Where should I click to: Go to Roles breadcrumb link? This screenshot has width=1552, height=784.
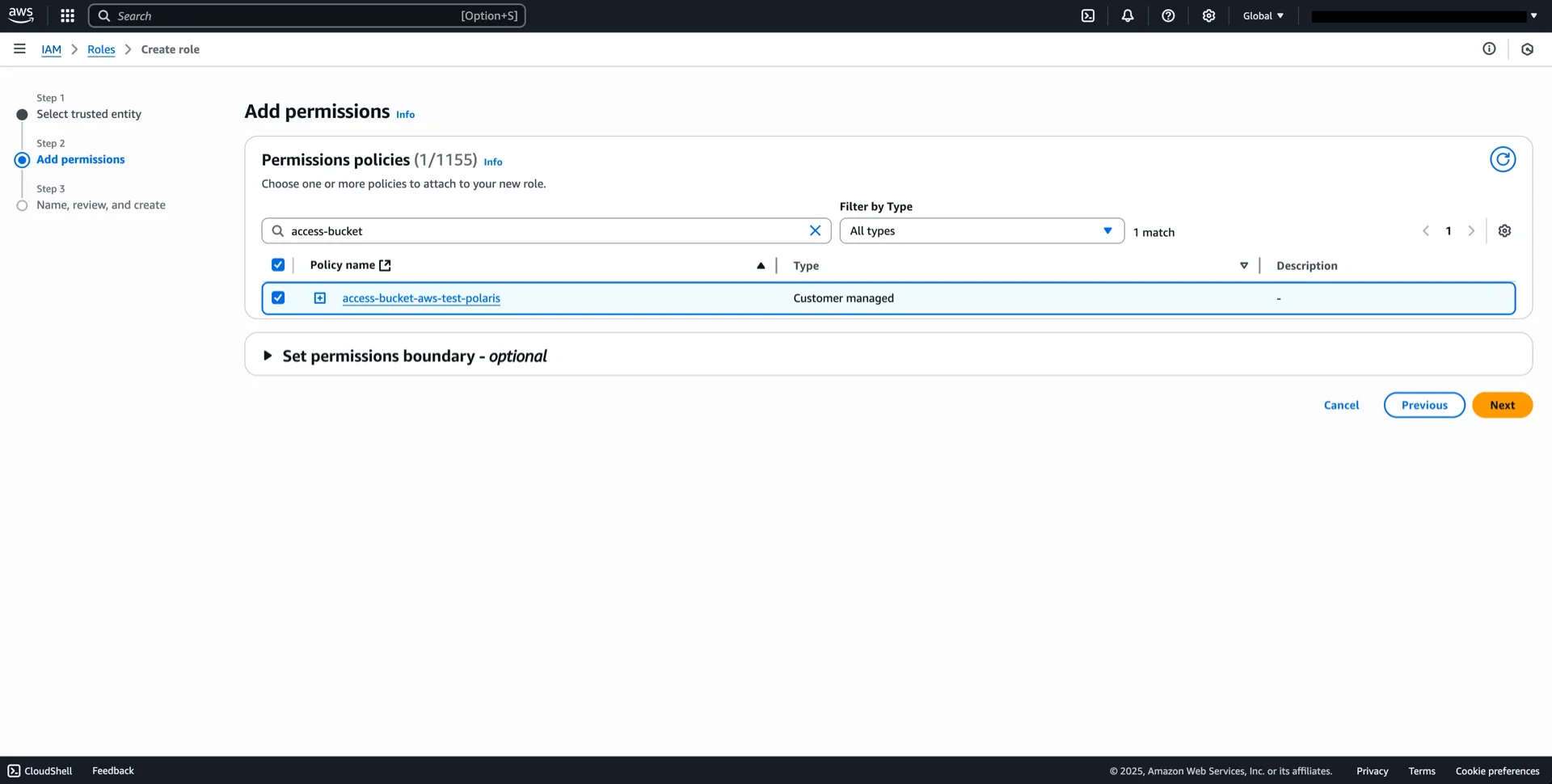101,49
